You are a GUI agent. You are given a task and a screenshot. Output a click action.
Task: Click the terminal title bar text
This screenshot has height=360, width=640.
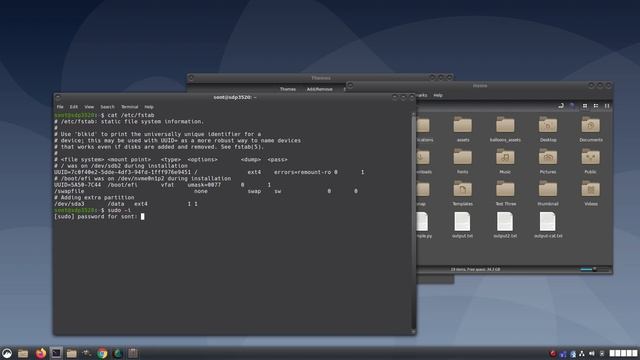click(x=235, y=97)
